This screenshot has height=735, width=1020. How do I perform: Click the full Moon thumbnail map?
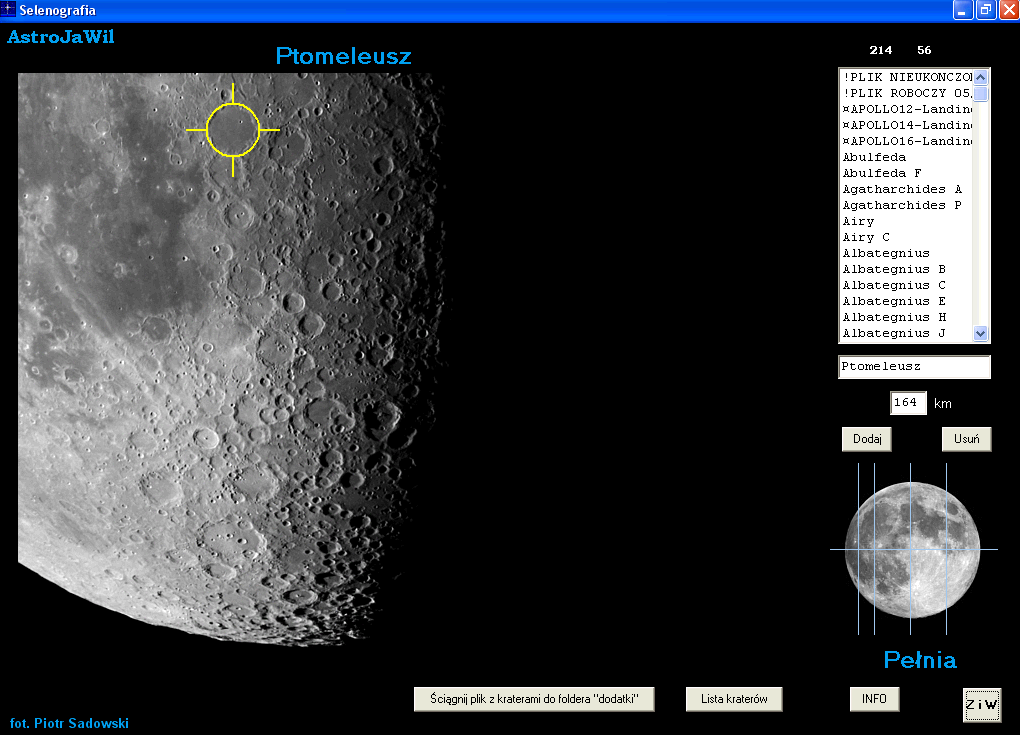pyautogui.click(x=913, y=550)
